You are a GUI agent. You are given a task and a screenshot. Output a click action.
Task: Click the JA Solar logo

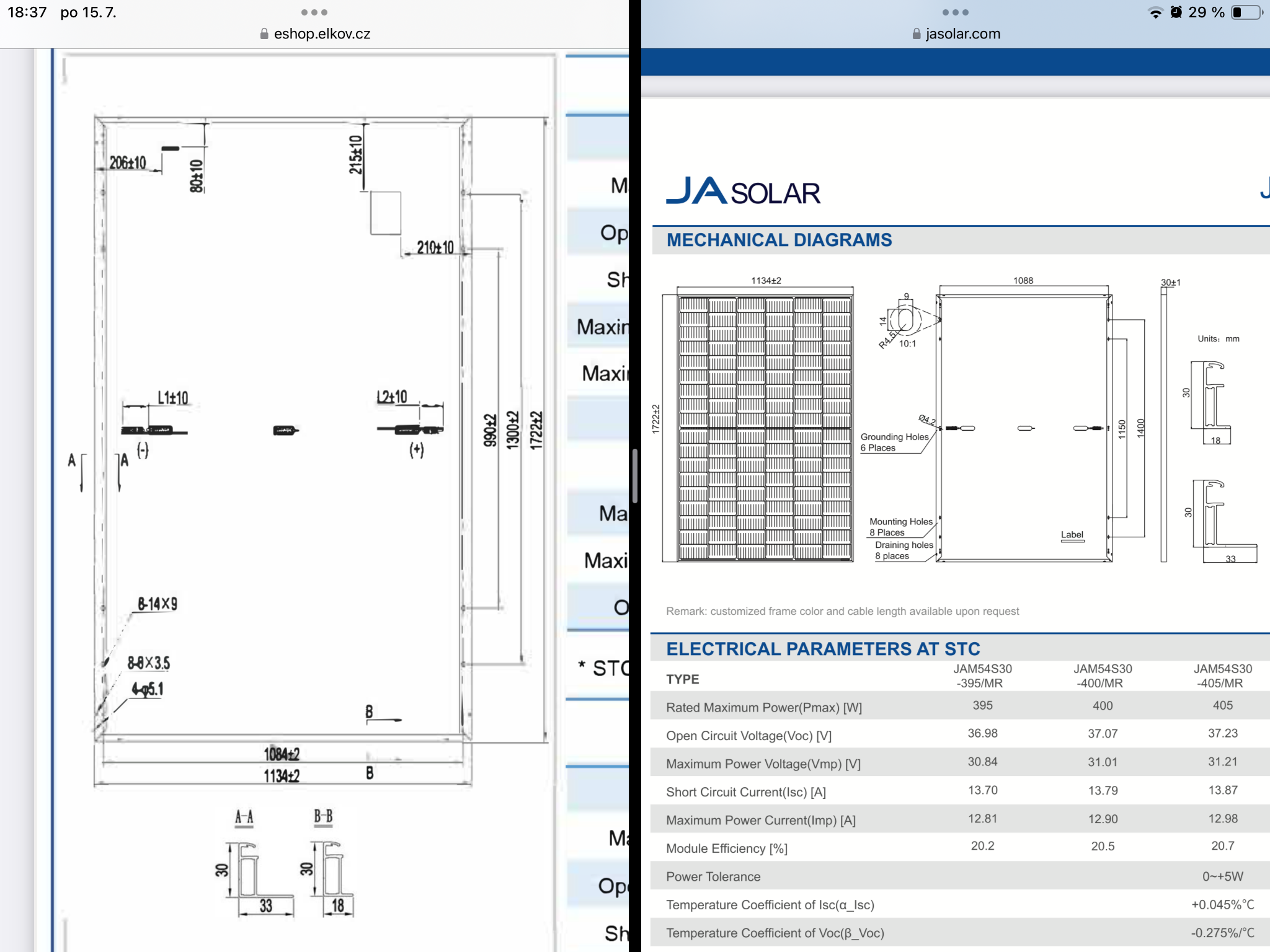pyautogui.click(x=743, y=191)
